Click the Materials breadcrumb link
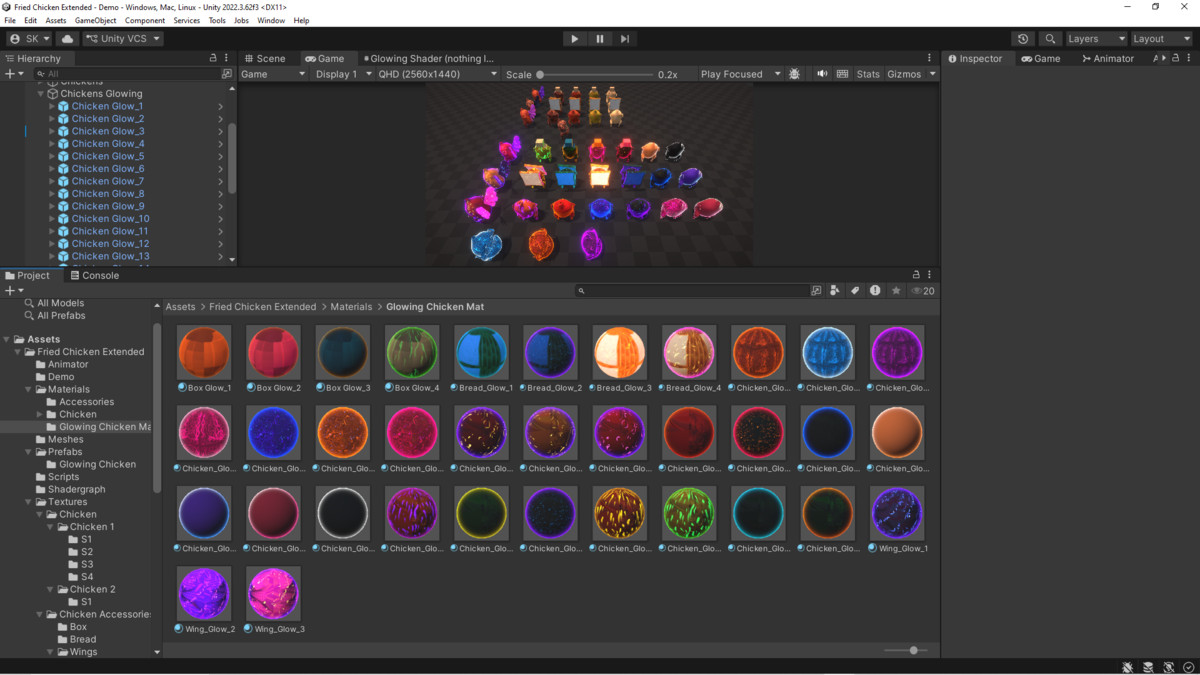Viewport: 1200px width, 675px height. tap(351, 307)
